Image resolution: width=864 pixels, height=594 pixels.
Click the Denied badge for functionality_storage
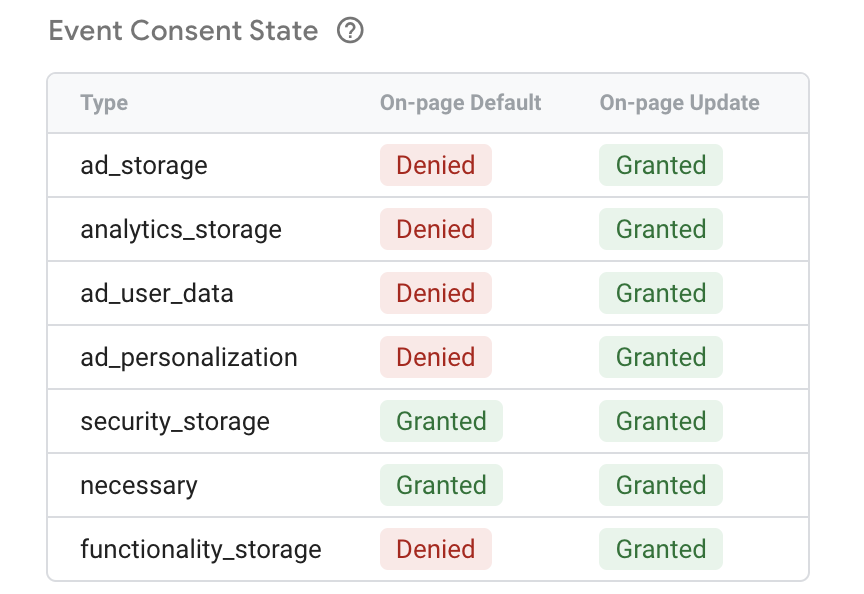(x=435, y=549)
